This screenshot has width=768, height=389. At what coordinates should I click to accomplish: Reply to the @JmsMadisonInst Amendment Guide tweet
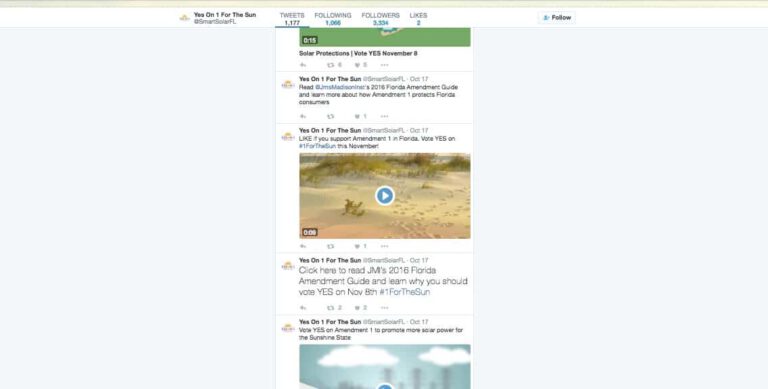tap(303, 117)
